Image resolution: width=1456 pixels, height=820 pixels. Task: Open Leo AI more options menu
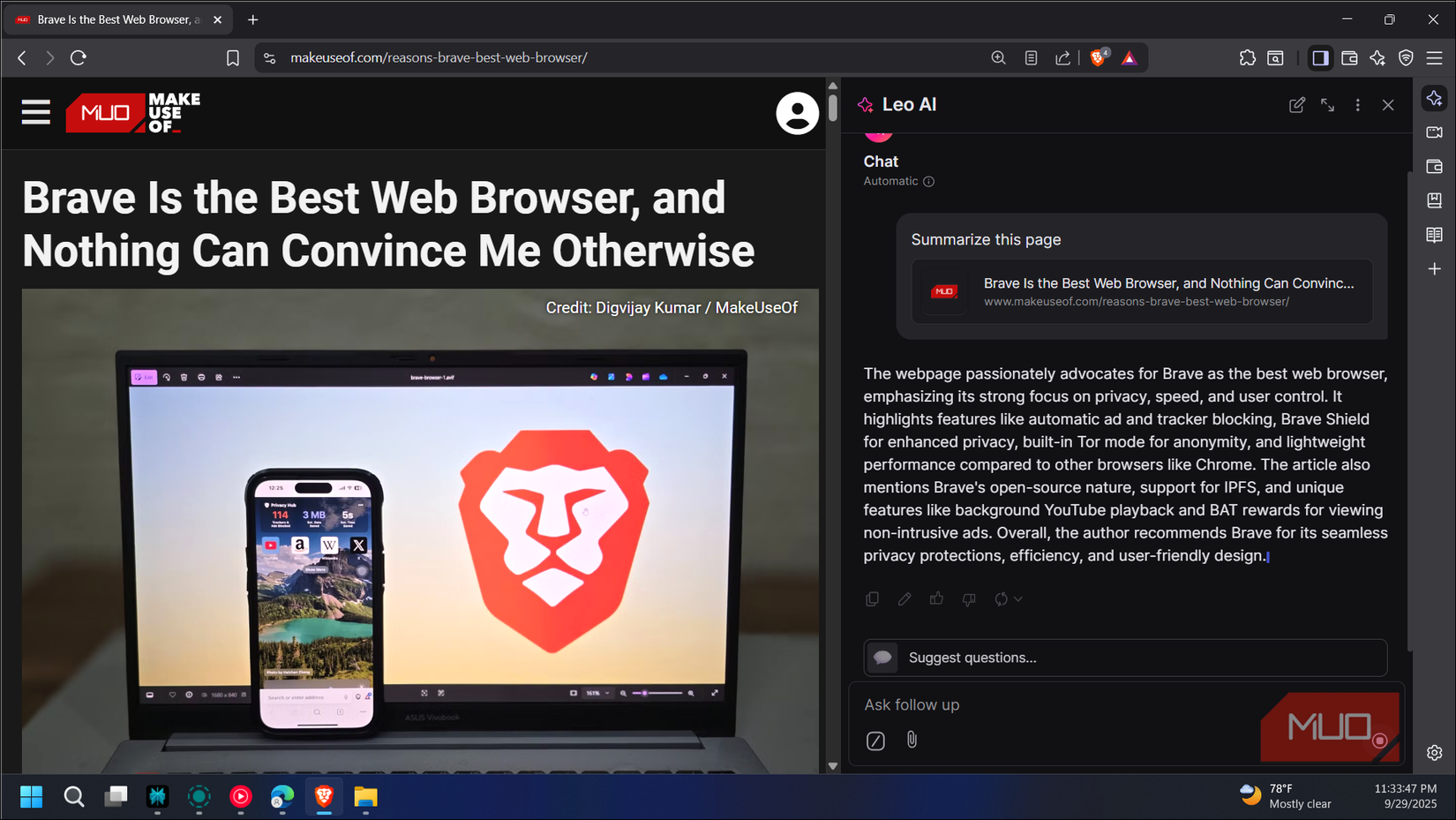pyautogui.click(x=1357, y=105)
